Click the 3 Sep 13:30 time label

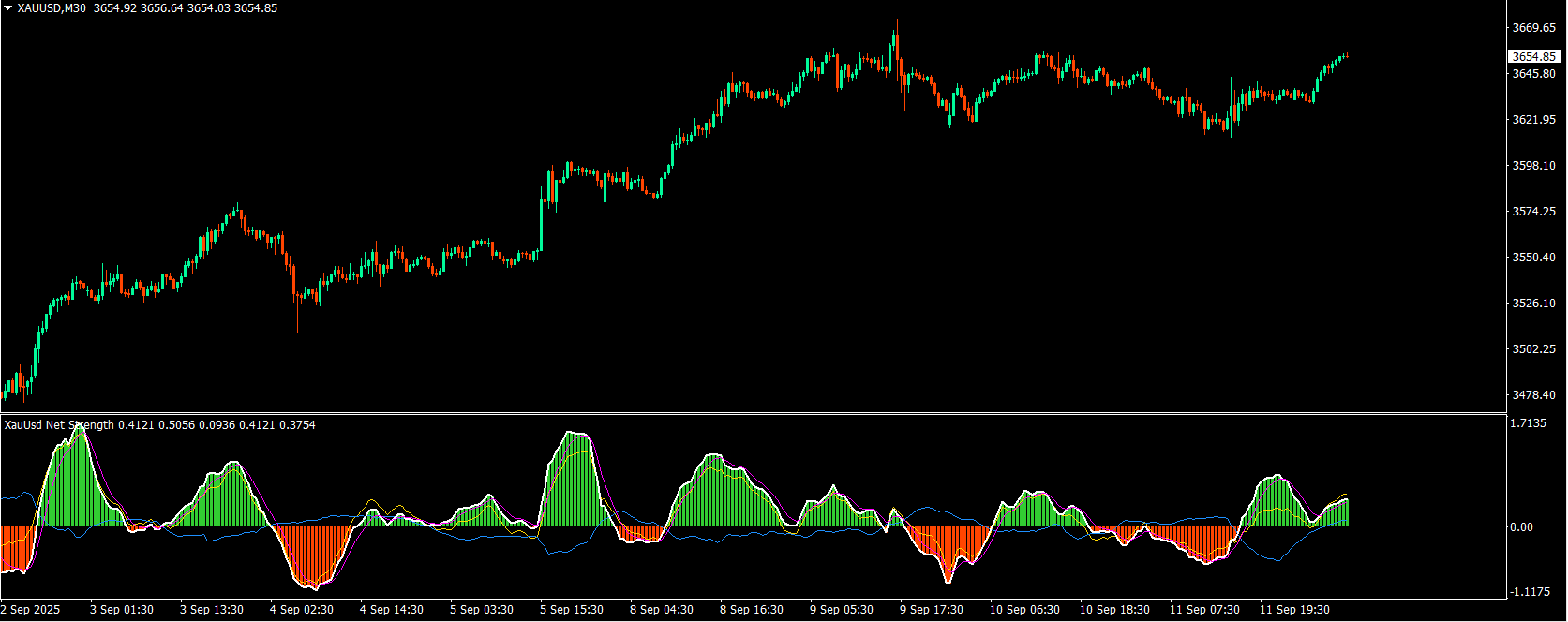(212, 610)
